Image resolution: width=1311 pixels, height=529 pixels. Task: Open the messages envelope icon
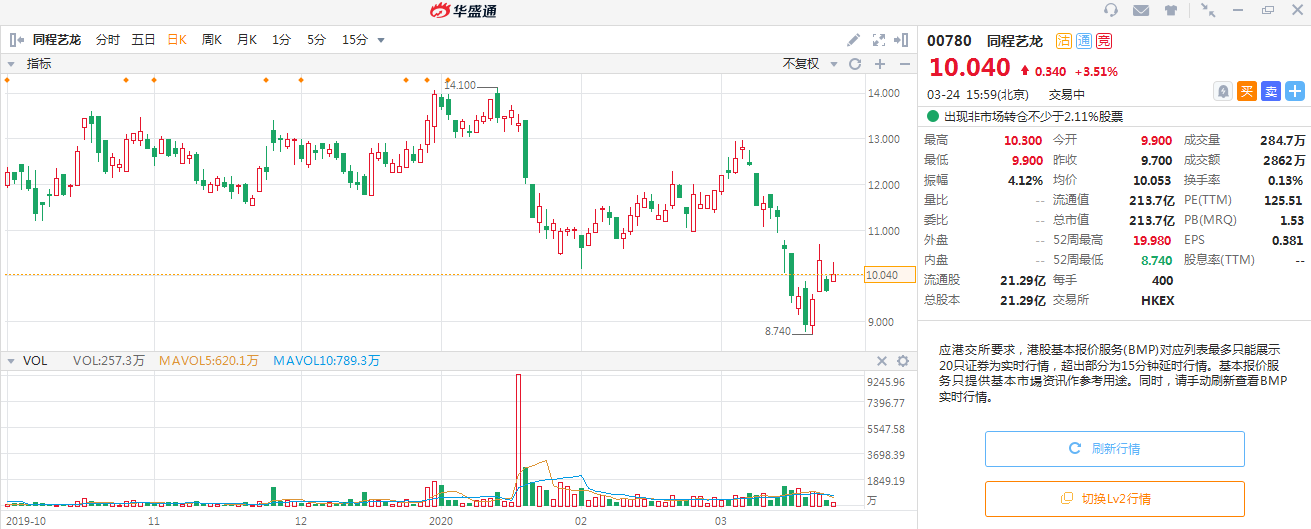pyautogui.click(x=1141, y=11)
